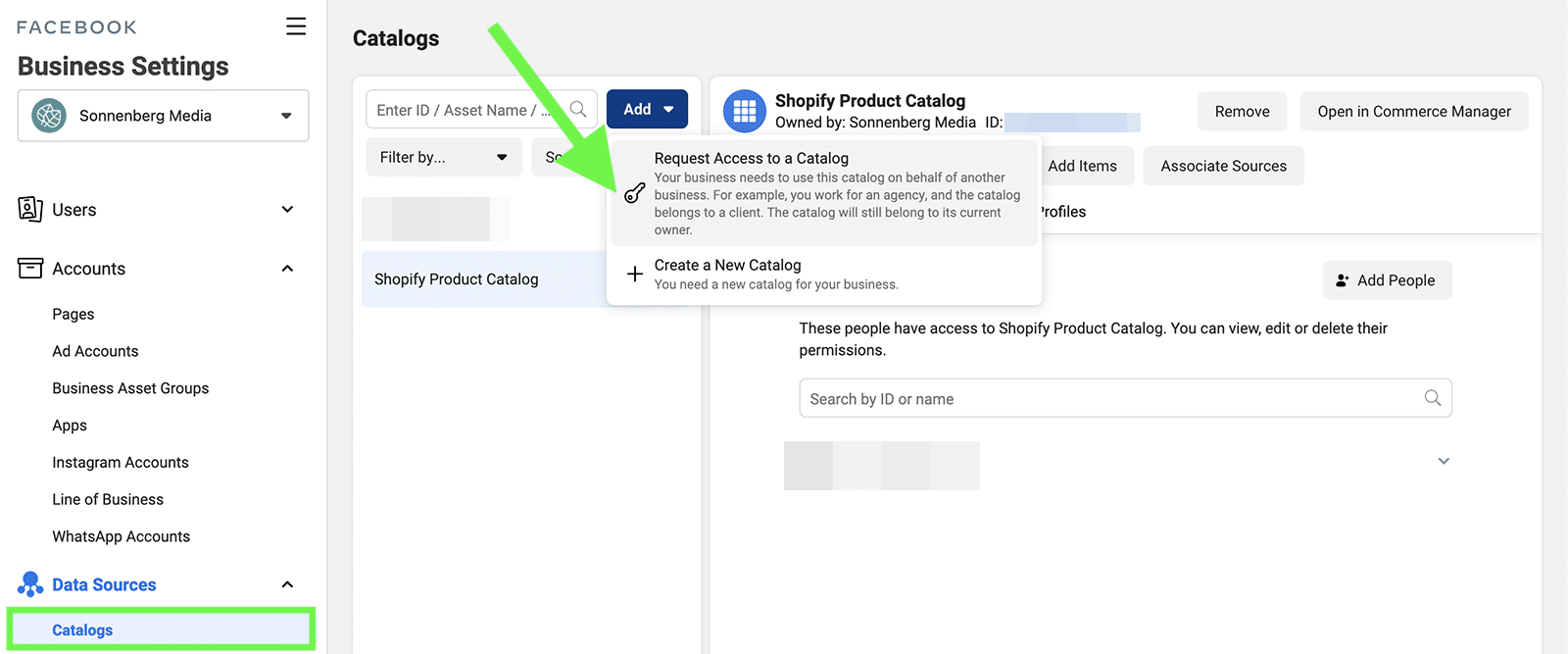1568x654 pixels.
Task: Open Apps in the sidebar
Action: point(70,426)
